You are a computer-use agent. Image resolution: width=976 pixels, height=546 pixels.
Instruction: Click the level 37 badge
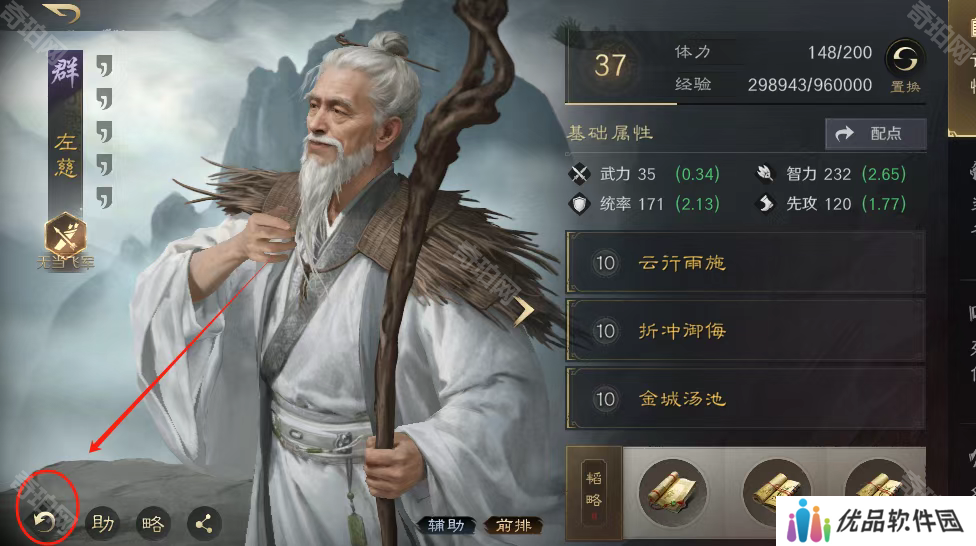[x=609, y=65]
